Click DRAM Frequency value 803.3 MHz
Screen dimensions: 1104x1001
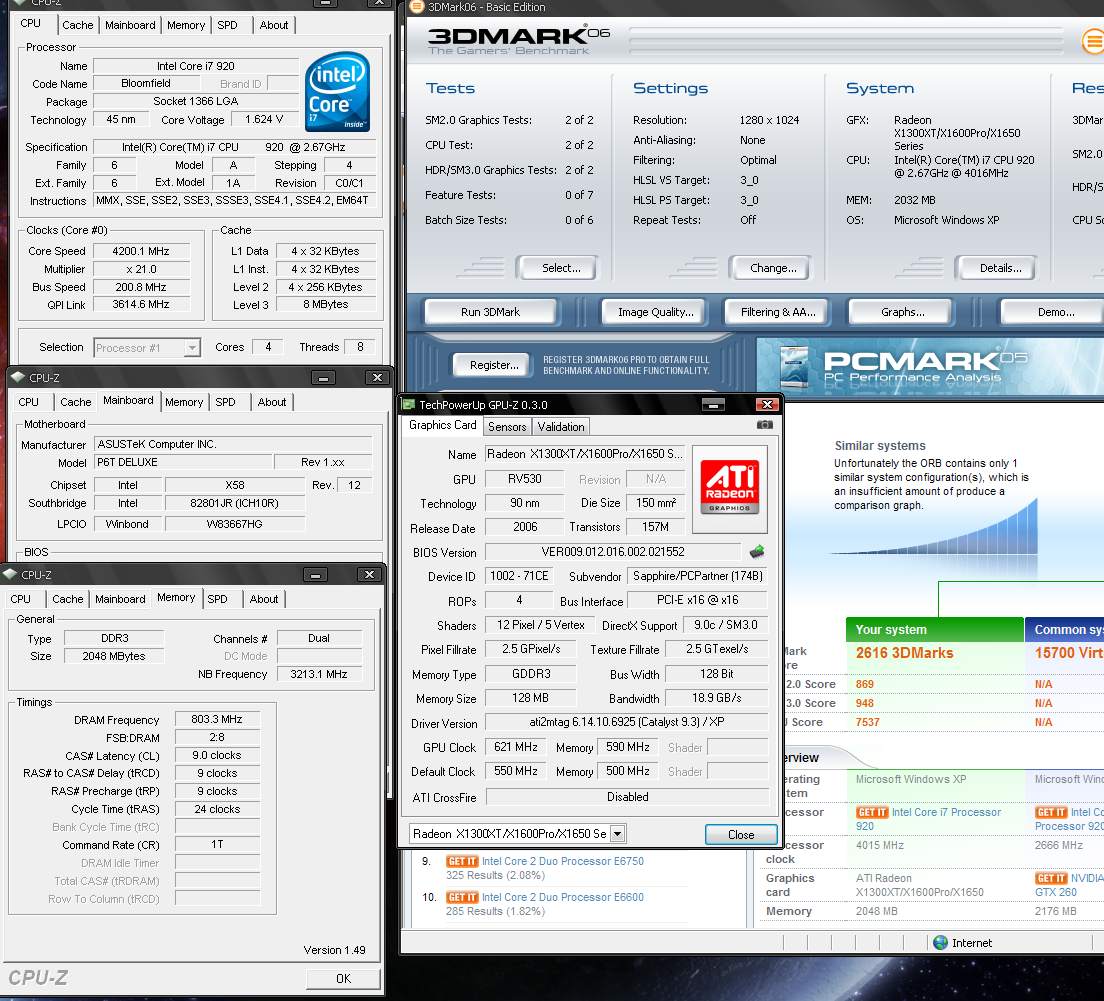[x=217, y=719]
